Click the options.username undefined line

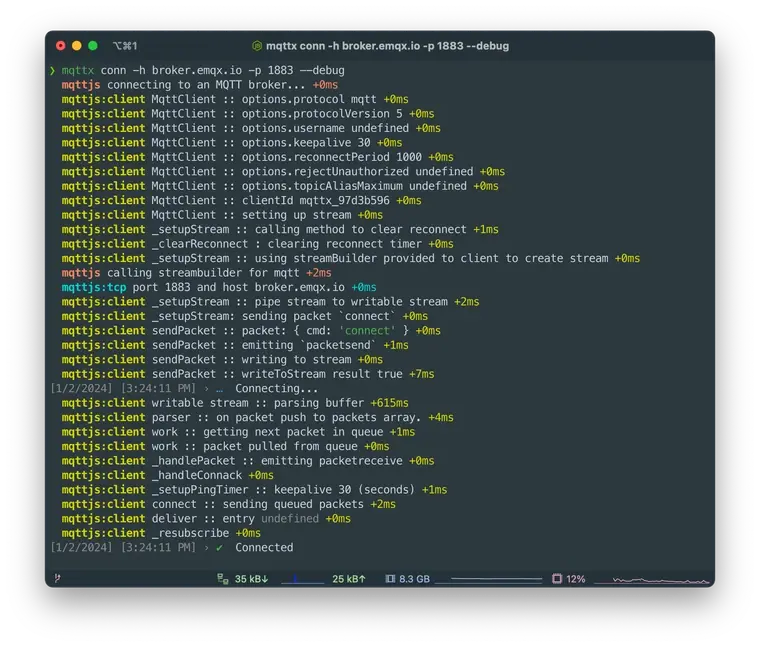[251, 128]
